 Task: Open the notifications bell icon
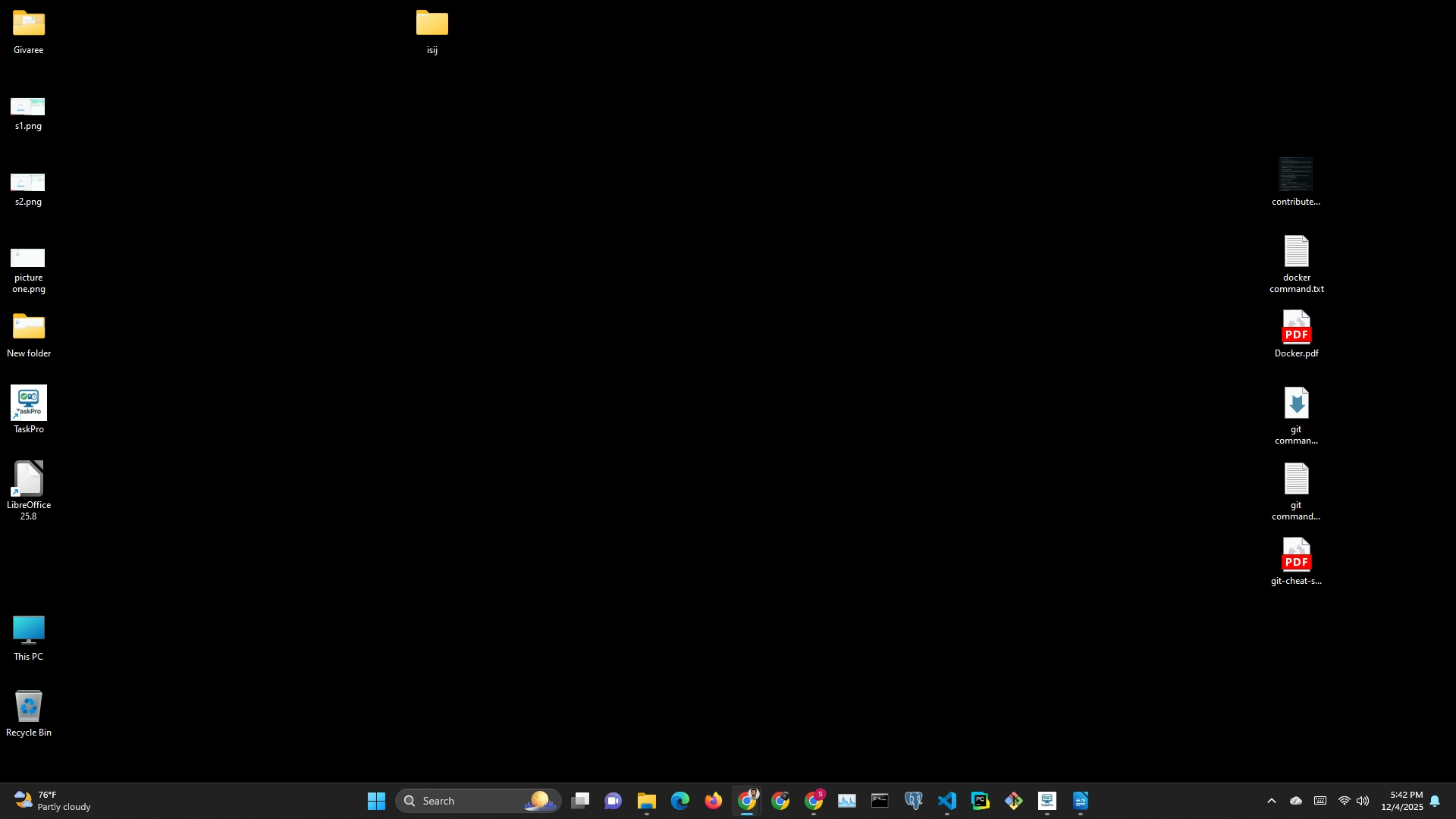point(1435,801)
